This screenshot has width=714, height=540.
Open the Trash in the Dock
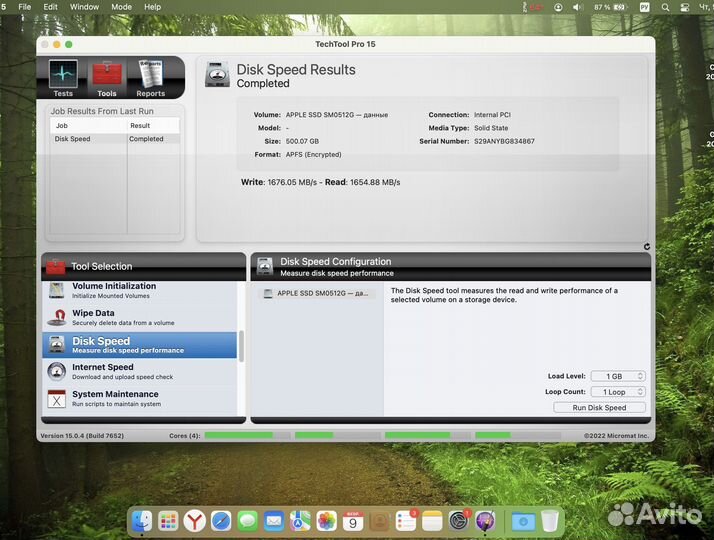pos(550,521)
